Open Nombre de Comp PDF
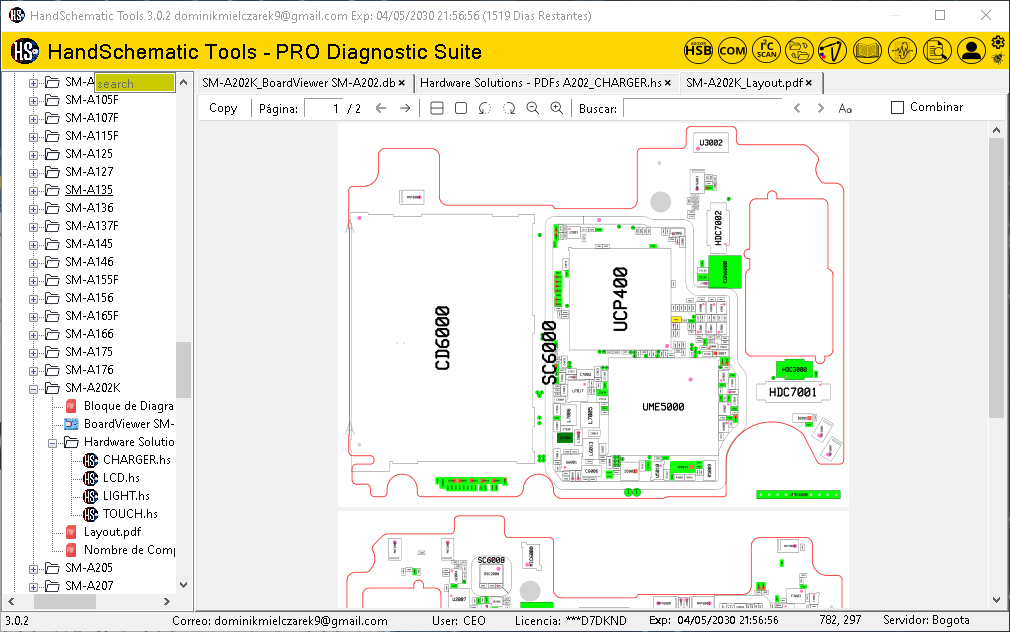 point(129,550)
